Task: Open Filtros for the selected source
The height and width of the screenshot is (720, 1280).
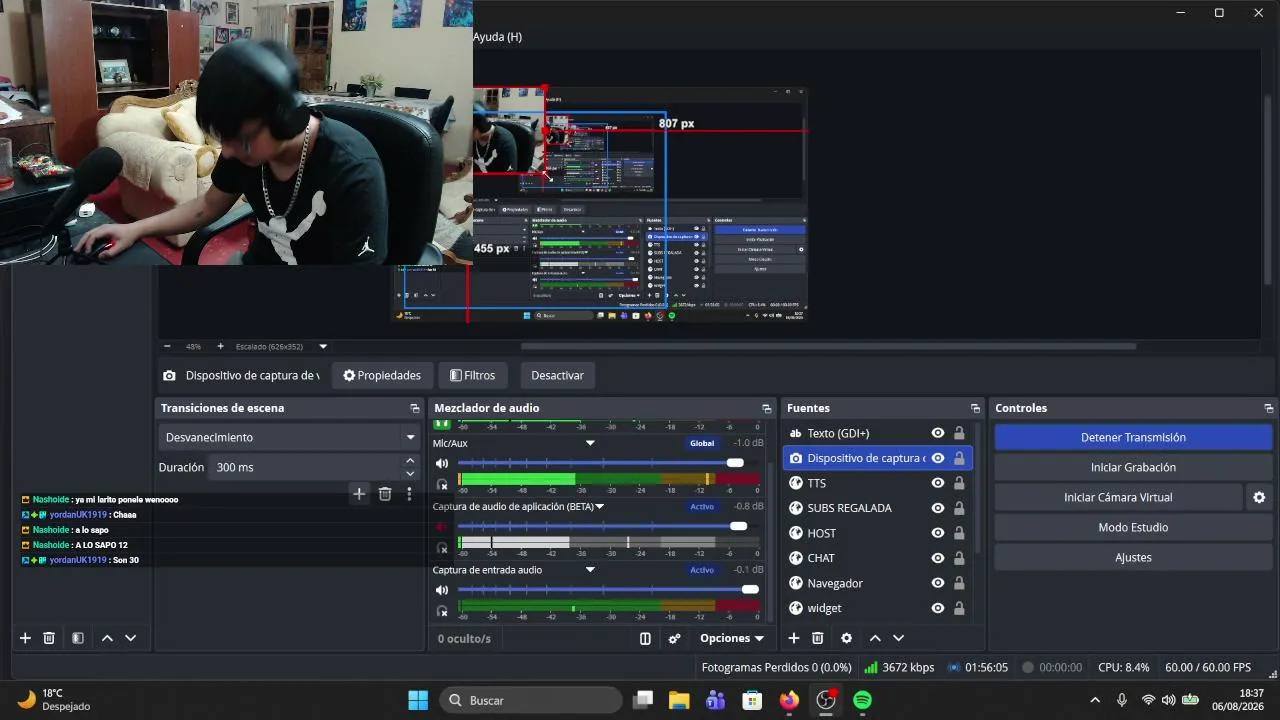Action: (473, 375)
